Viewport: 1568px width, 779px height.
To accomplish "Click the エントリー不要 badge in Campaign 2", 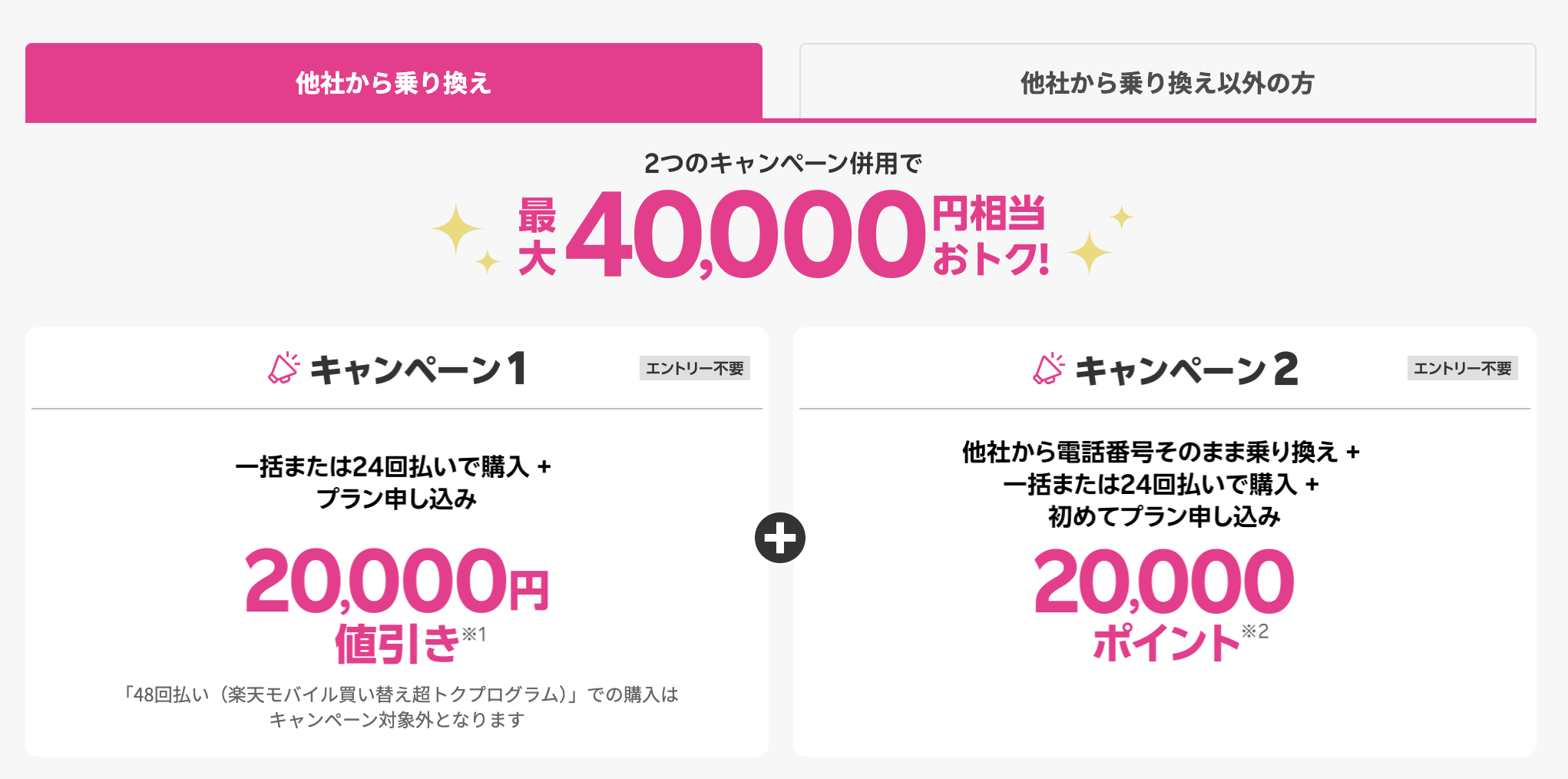I will (1463, 369).
